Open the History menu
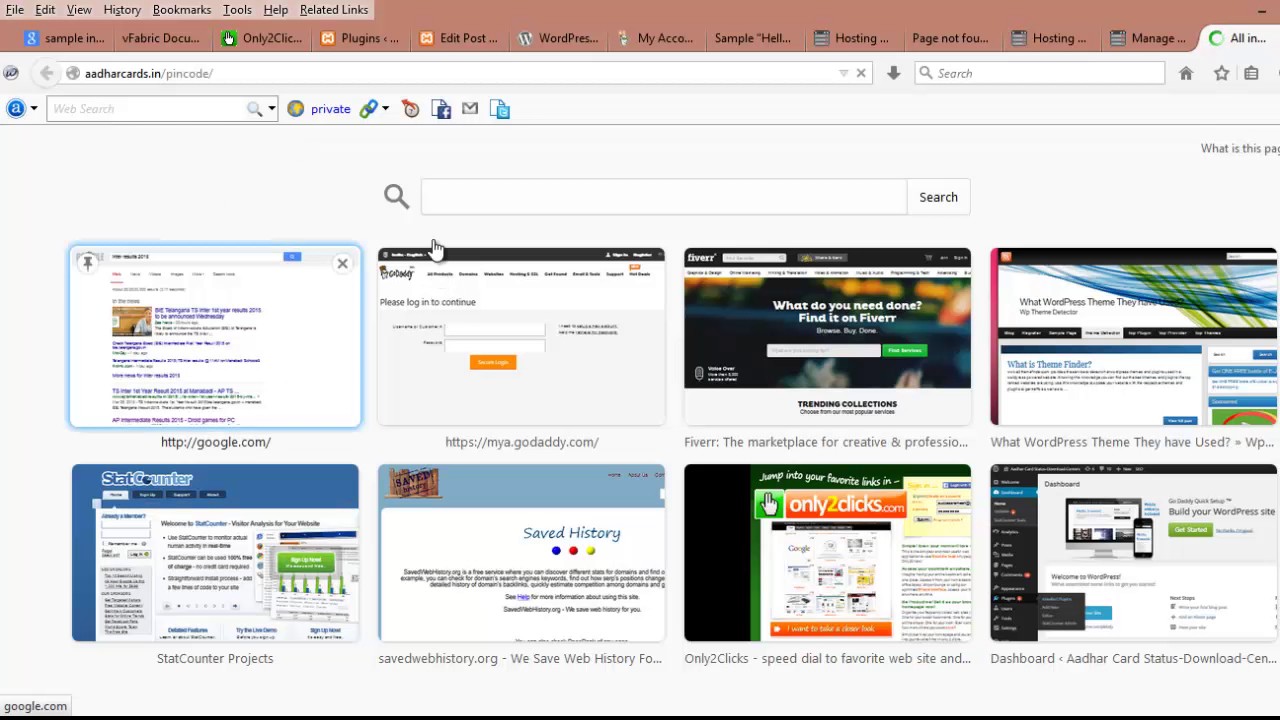Image resolution: width=1280 pixels, height=720 pixels. point(122,10)
